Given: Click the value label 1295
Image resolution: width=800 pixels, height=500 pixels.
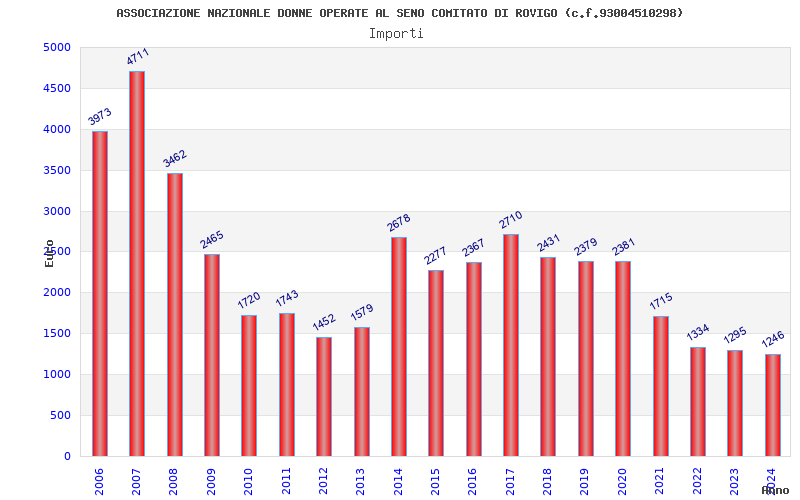Looking at the screenshot, I should [735, 335].
